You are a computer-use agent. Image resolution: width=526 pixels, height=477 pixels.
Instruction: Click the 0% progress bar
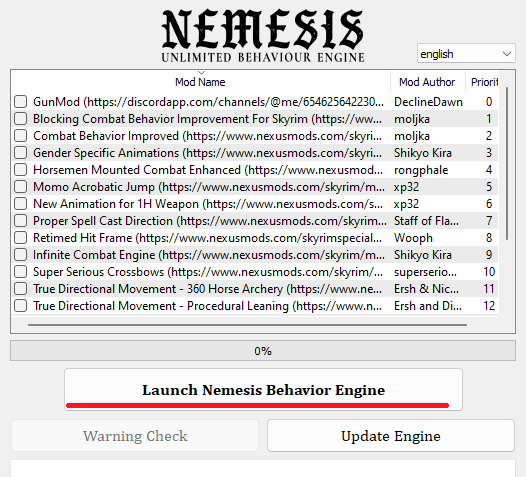[x=263, y=351]
